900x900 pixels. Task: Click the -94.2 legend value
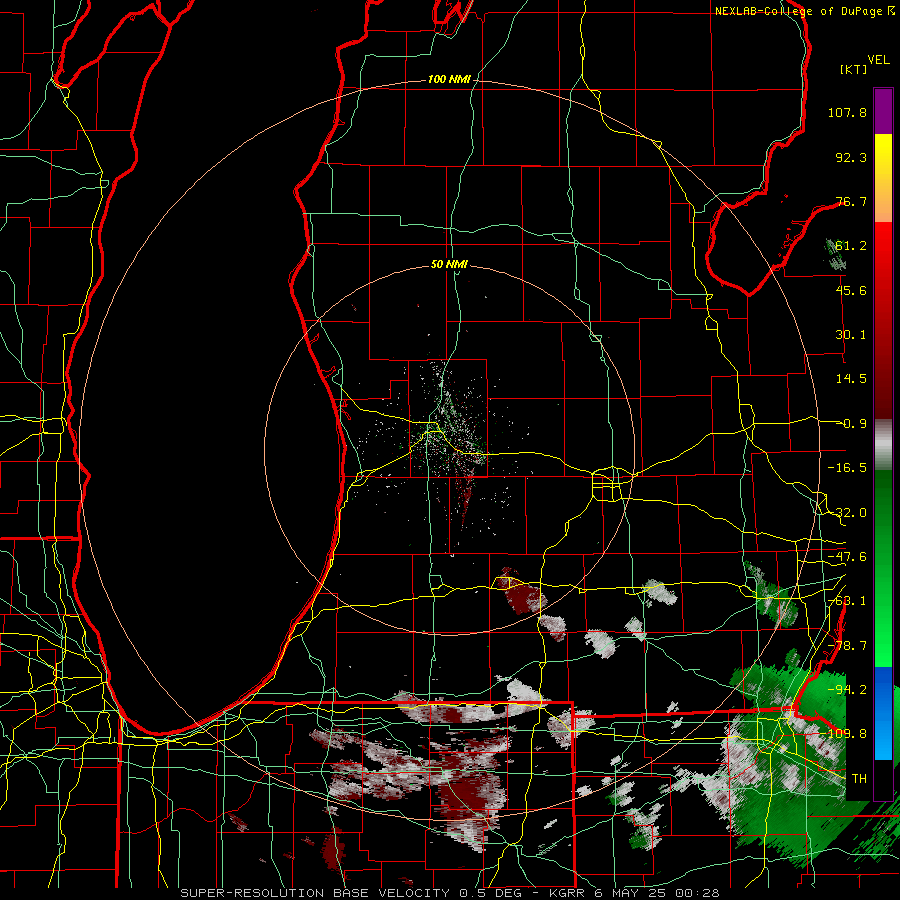pos(847,689)
